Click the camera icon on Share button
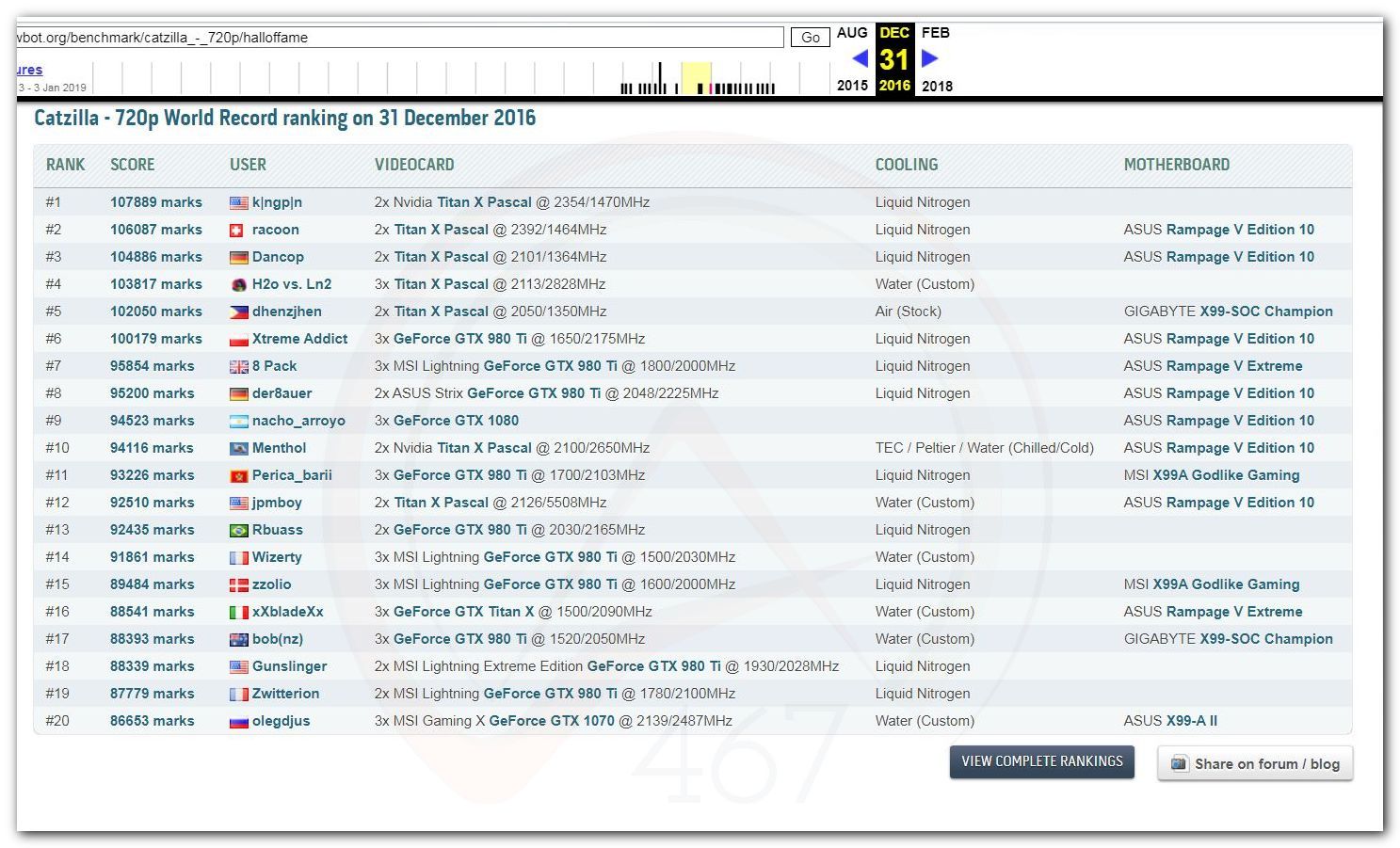This screenshot has height=848, width=1400. coord(1179,763)
